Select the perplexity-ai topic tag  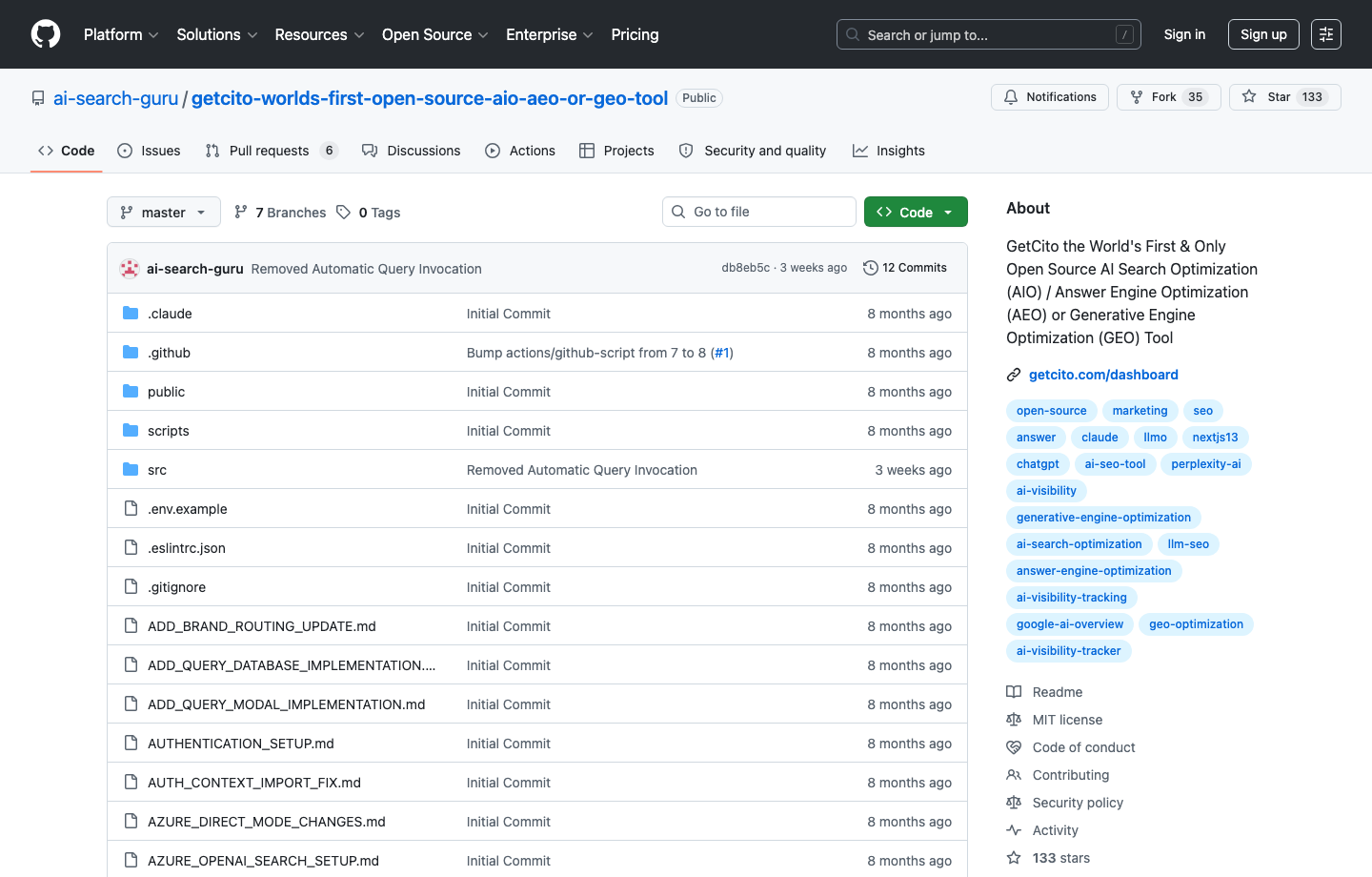pyautogui.click(x=1206, y=464)
